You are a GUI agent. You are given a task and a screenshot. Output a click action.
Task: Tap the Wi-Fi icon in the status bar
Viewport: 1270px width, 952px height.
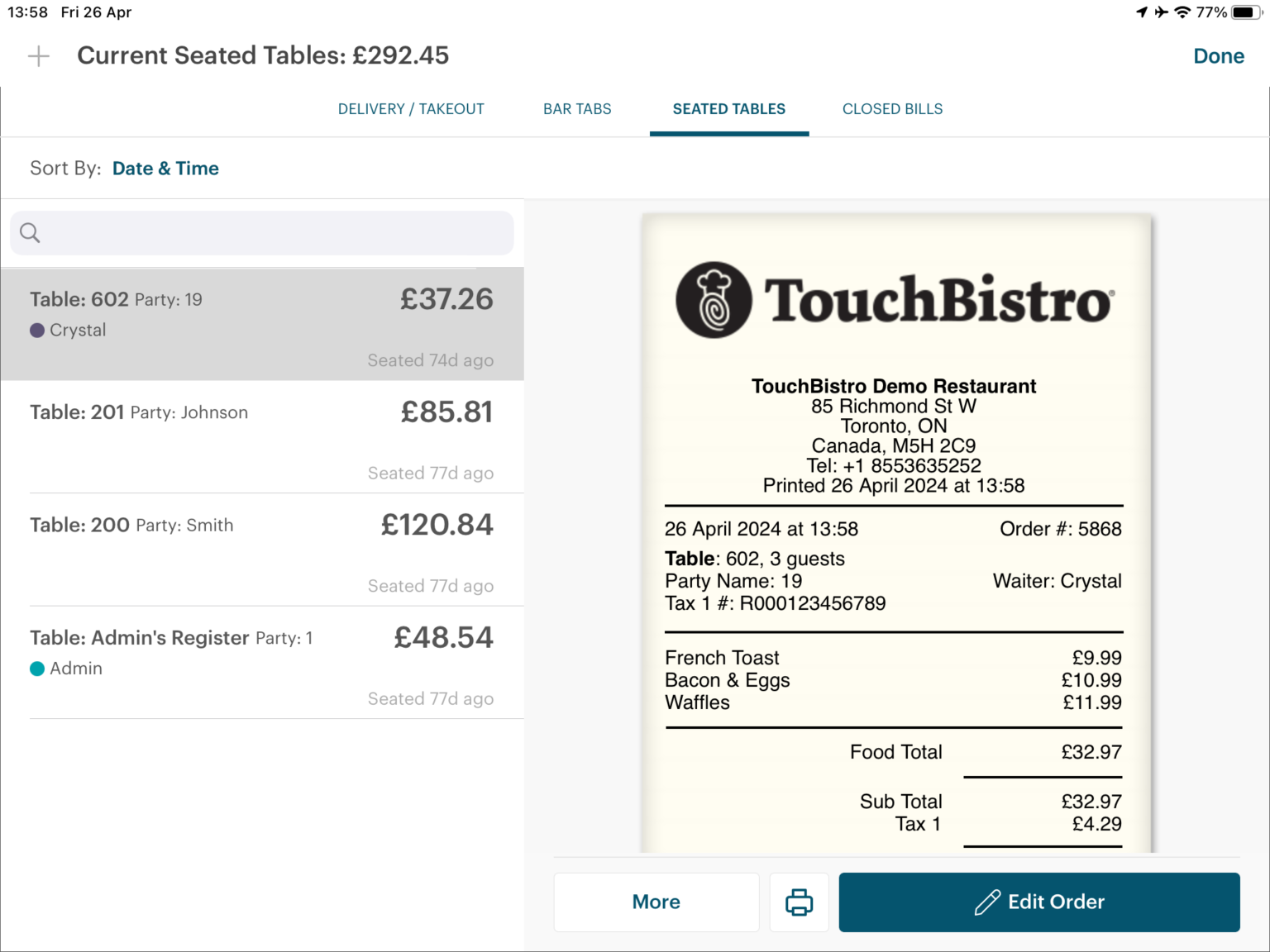(x=1184, y=12)
